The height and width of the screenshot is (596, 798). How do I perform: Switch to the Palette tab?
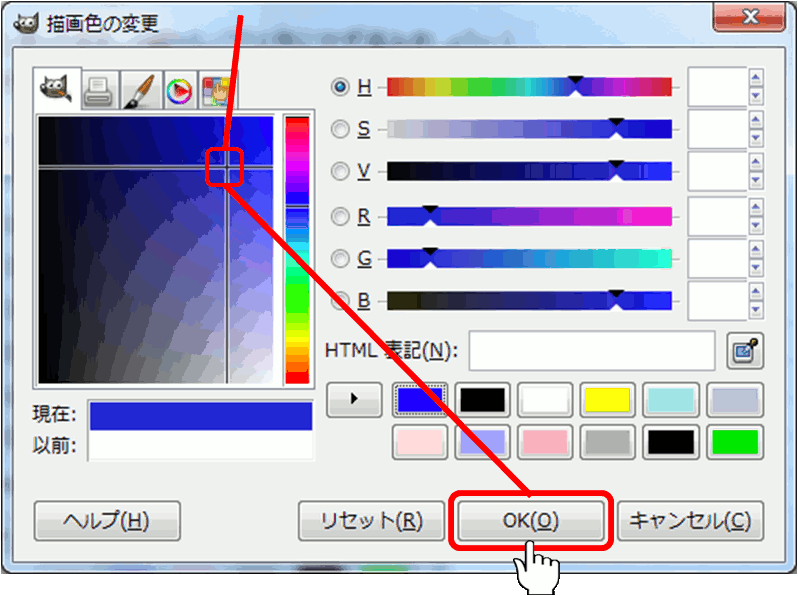216,91
